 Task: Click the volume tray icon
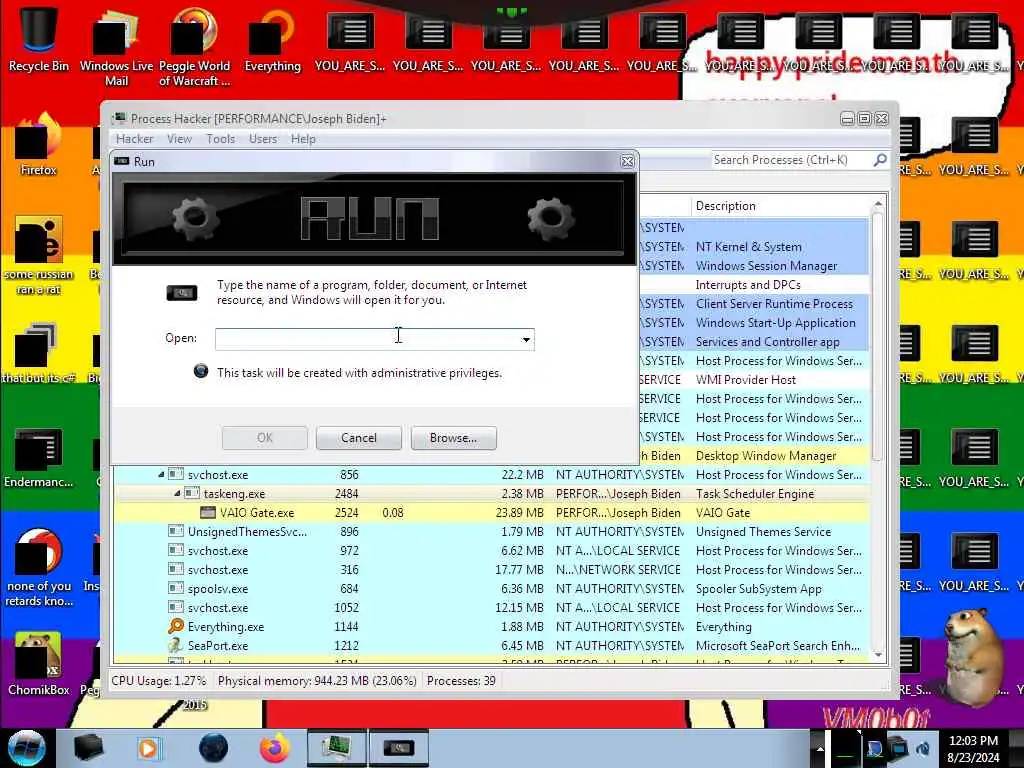pyautogui.click(x=923, y=749)
